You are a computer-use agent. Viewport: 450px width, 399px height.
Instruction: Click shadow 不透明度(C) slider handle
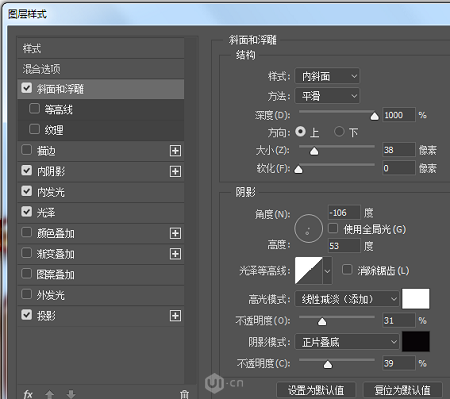328,364
